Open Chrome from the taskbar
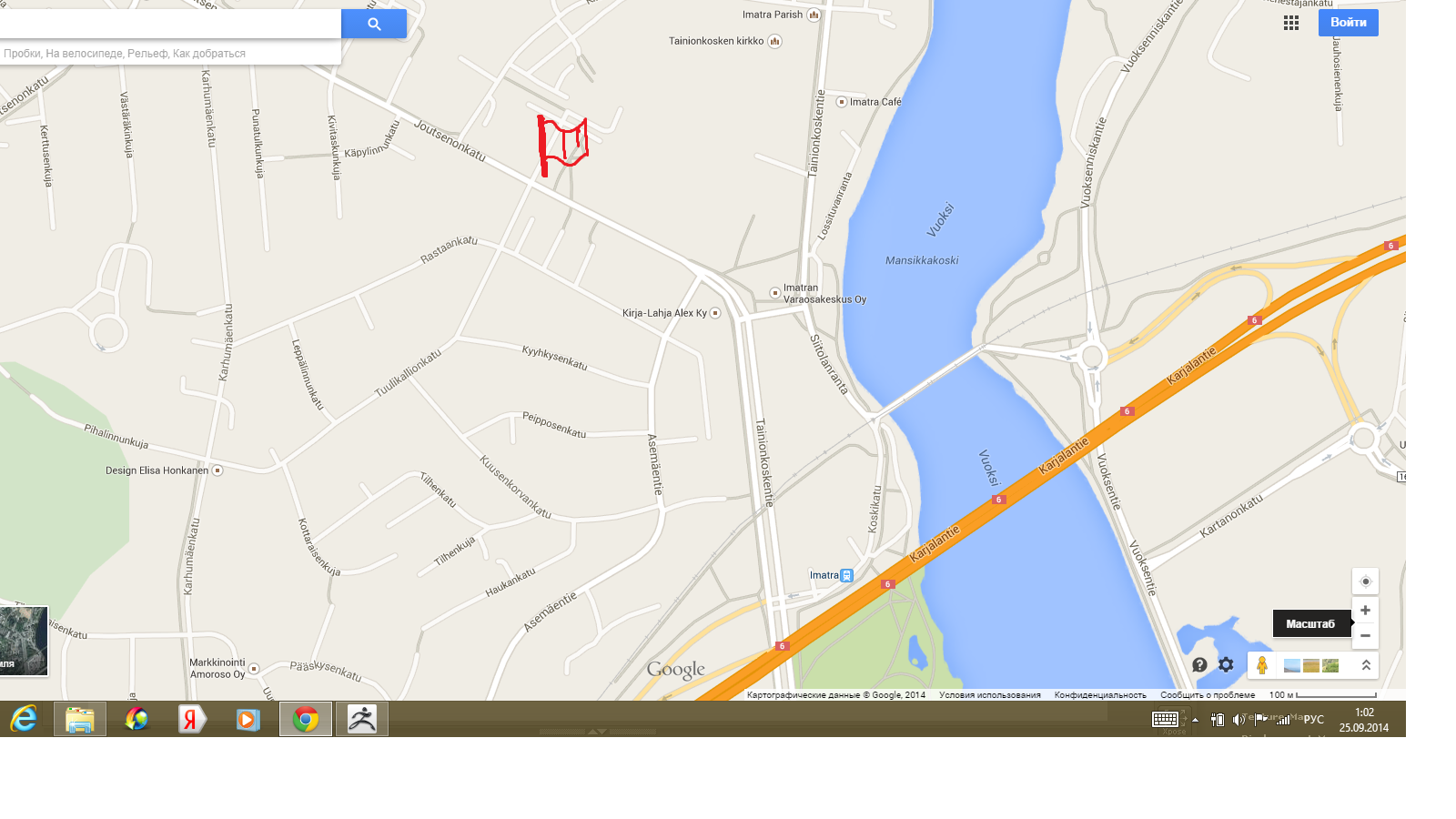 pyautogui.click(x=306, y=719)
